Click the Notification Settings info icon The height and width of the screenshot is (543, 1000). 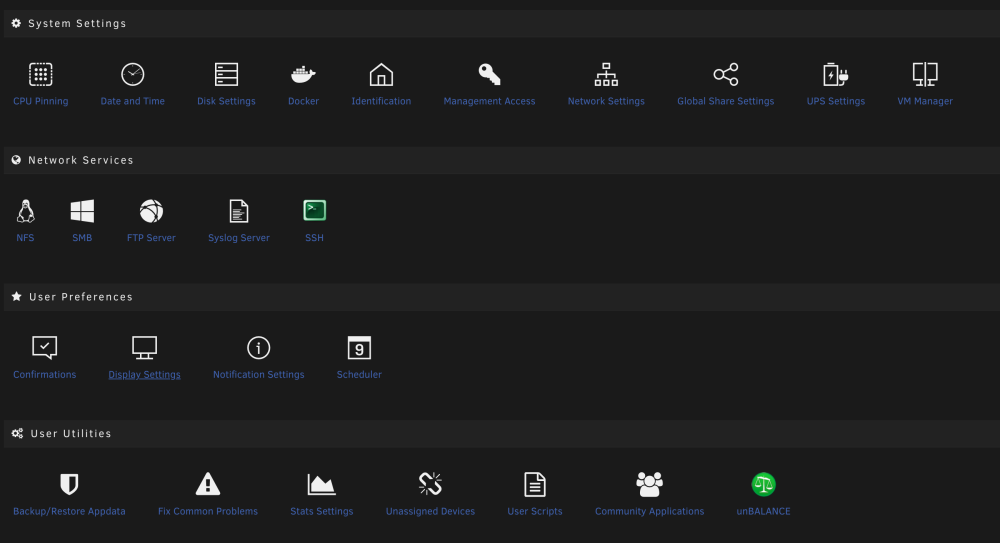pos(258,348)
